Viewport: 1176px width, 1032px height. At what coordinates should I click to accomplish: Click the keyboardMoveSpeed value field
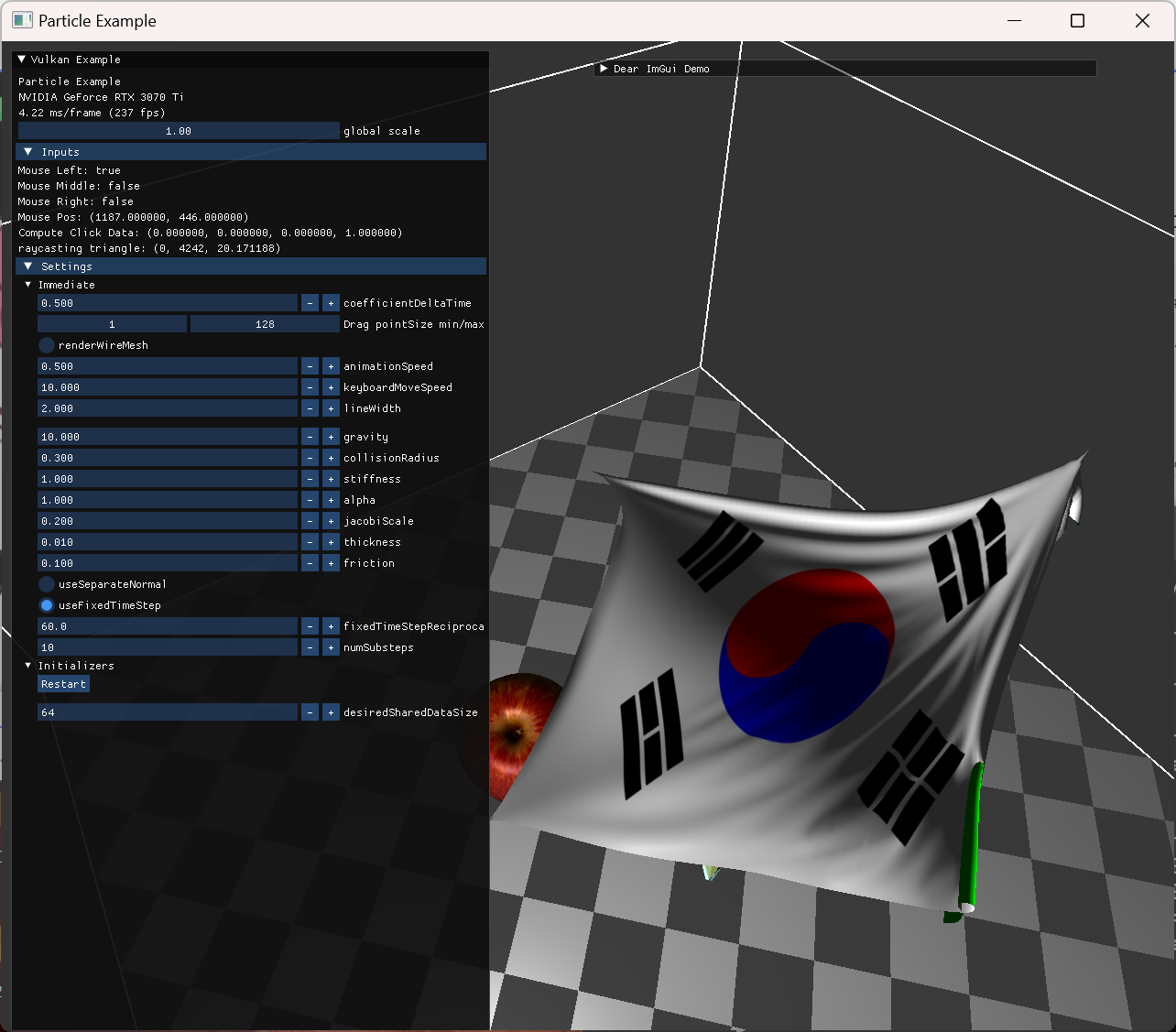pyautogui.click(x=168, y=387)
